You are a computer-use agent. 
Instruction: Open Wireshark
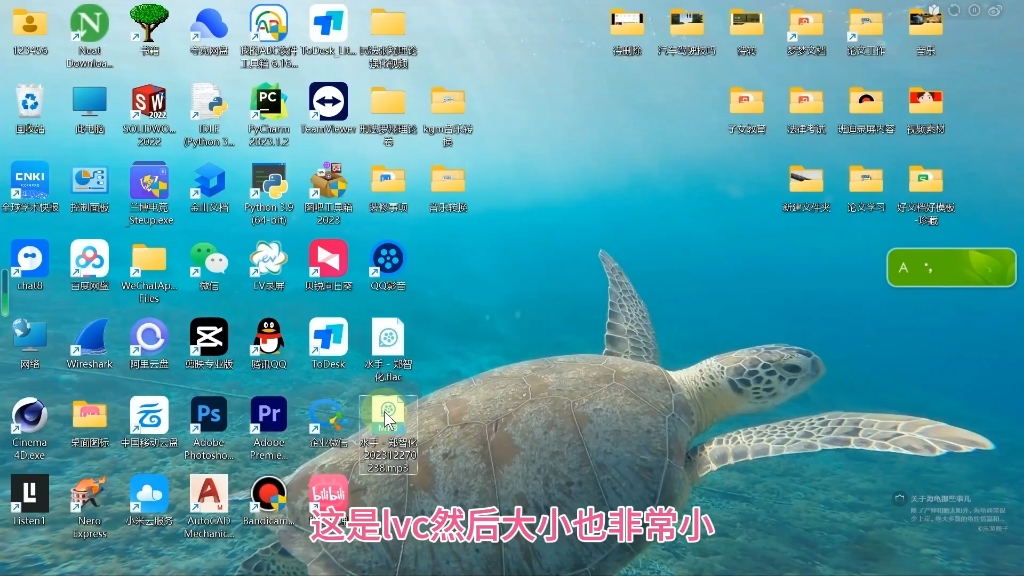coord(90,338)
